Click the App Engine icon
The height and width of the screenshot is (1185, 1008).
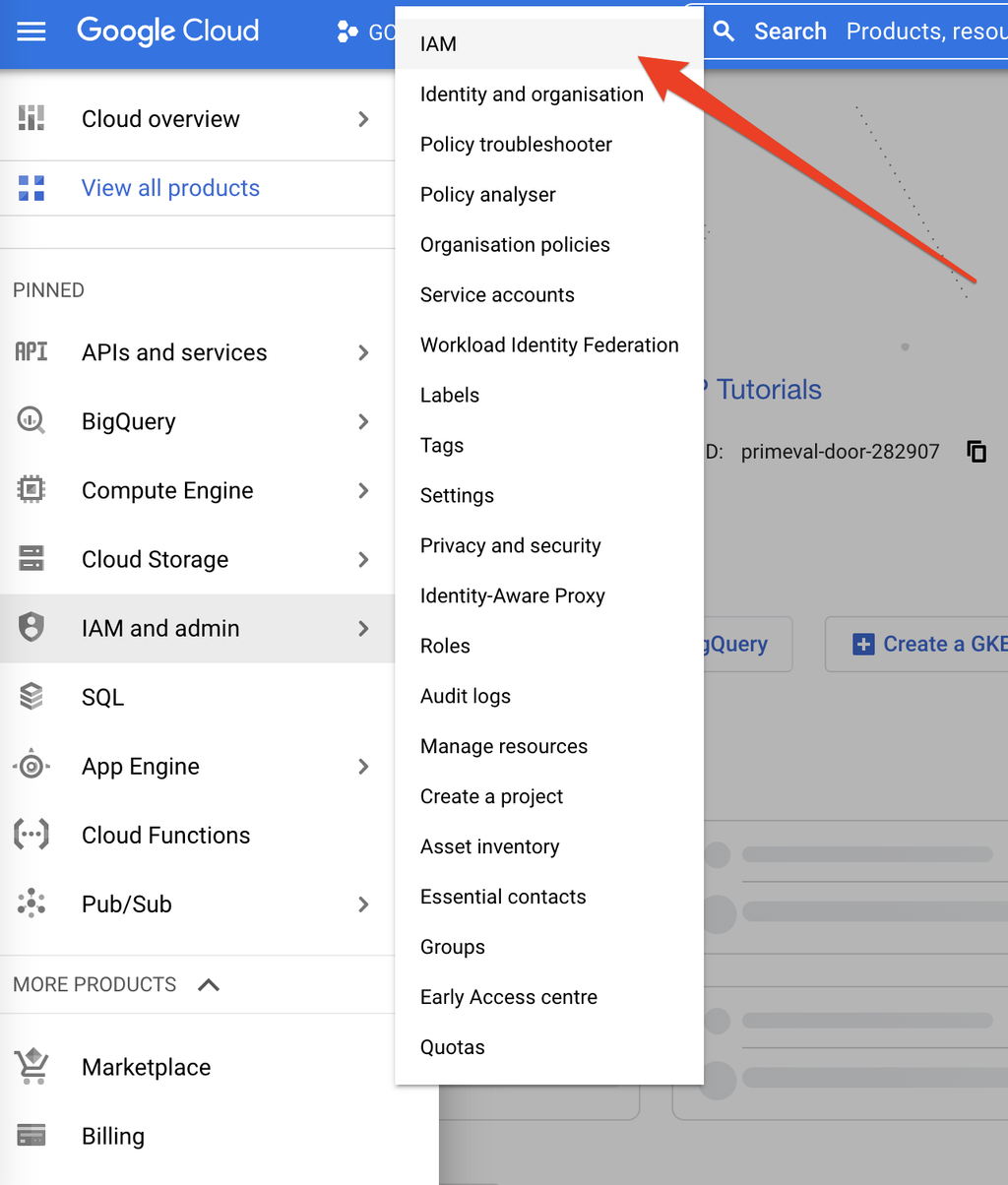pyautogui.click(x=31, y=765)
